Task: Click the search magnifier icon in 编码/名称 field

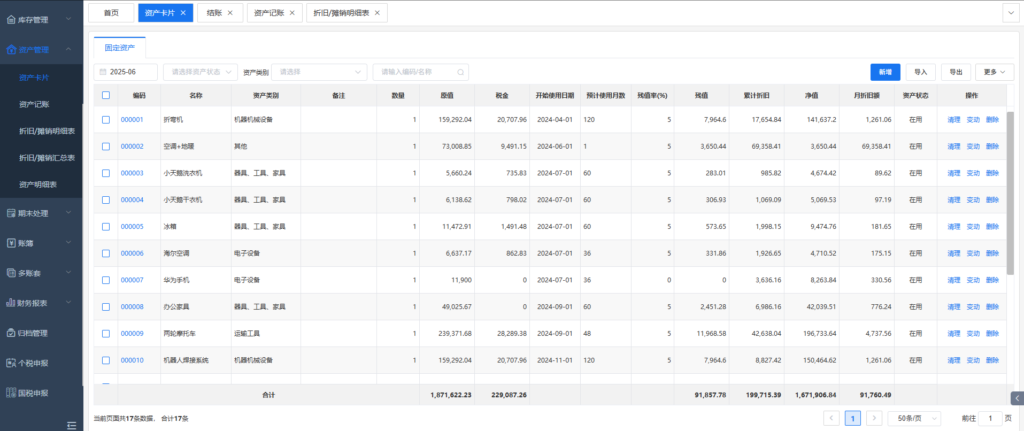Action: coord(460,72)
